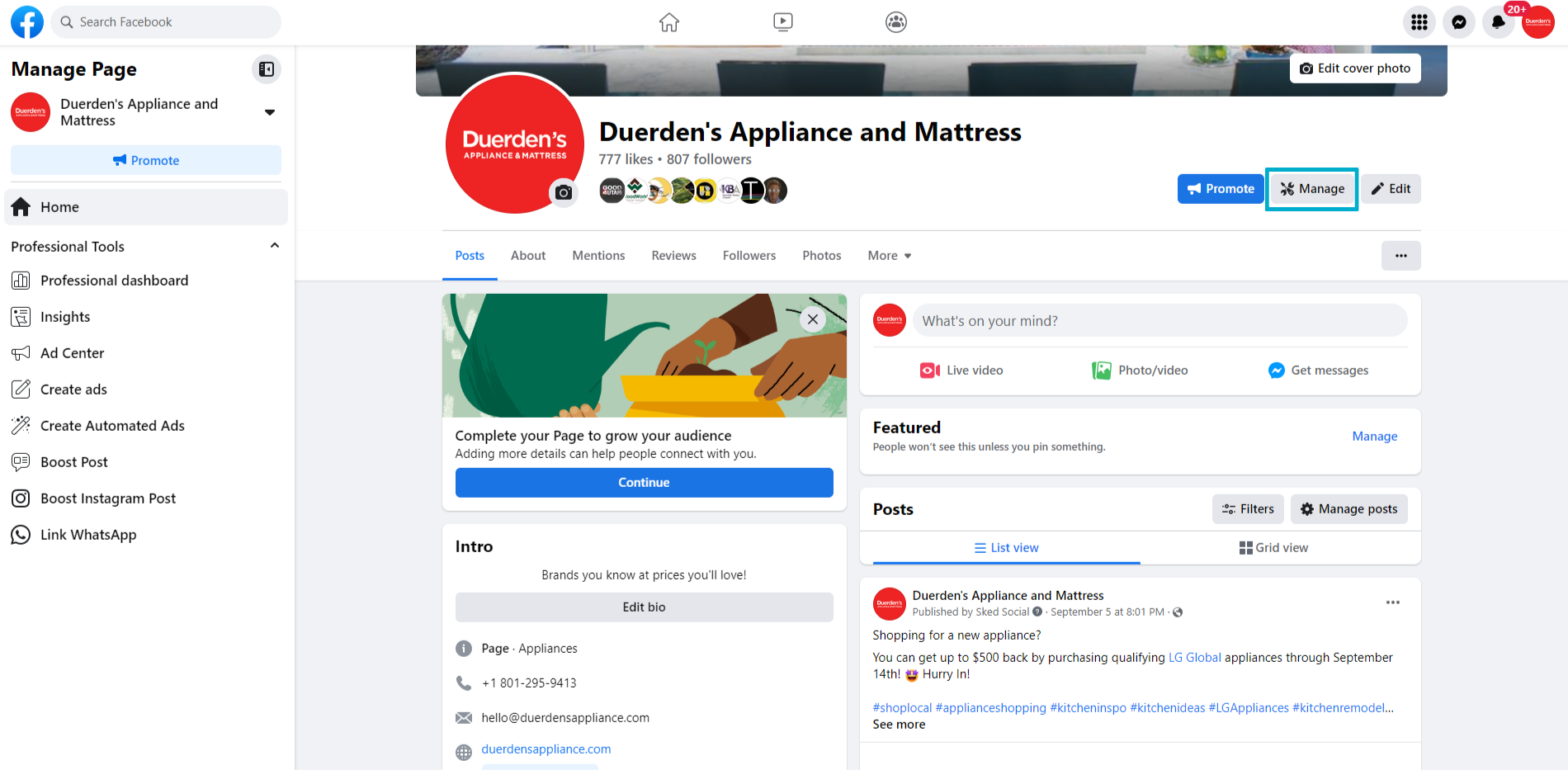
Task: Click Continue to complete your Page
Action: 645,483
